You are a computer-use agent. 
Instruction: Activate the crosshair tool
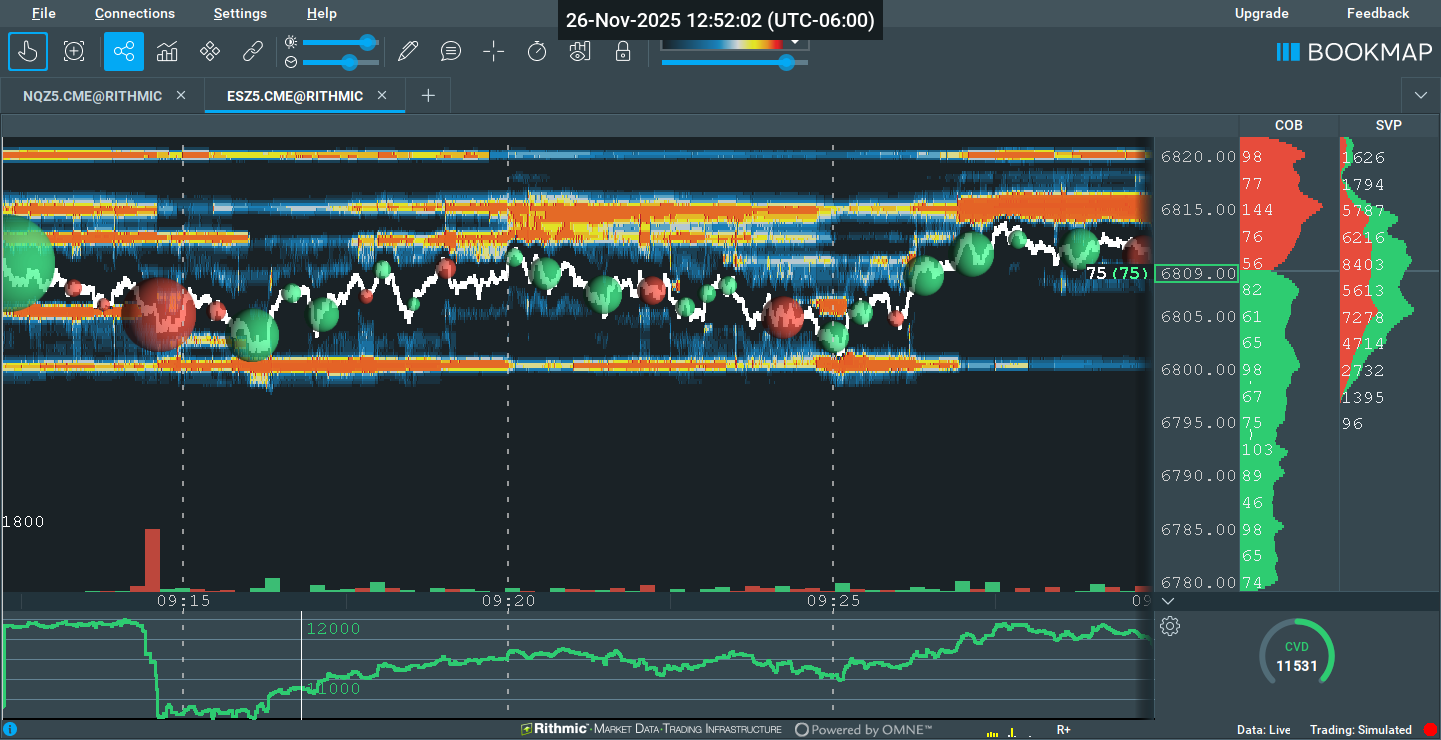(x=494, y=51)
